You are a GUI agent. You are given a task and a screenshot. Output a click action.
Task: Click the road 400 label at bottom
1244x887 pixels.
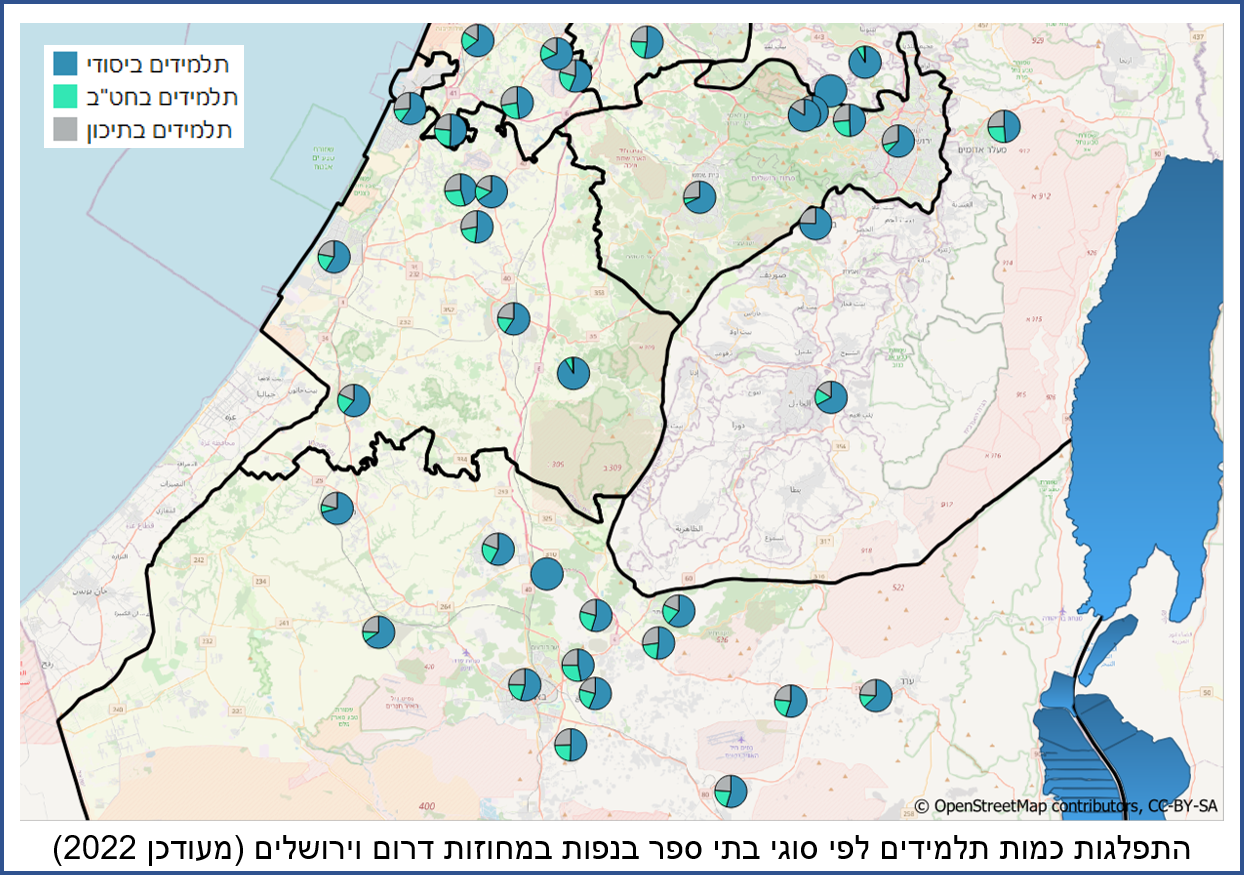(x=428, y=806)
